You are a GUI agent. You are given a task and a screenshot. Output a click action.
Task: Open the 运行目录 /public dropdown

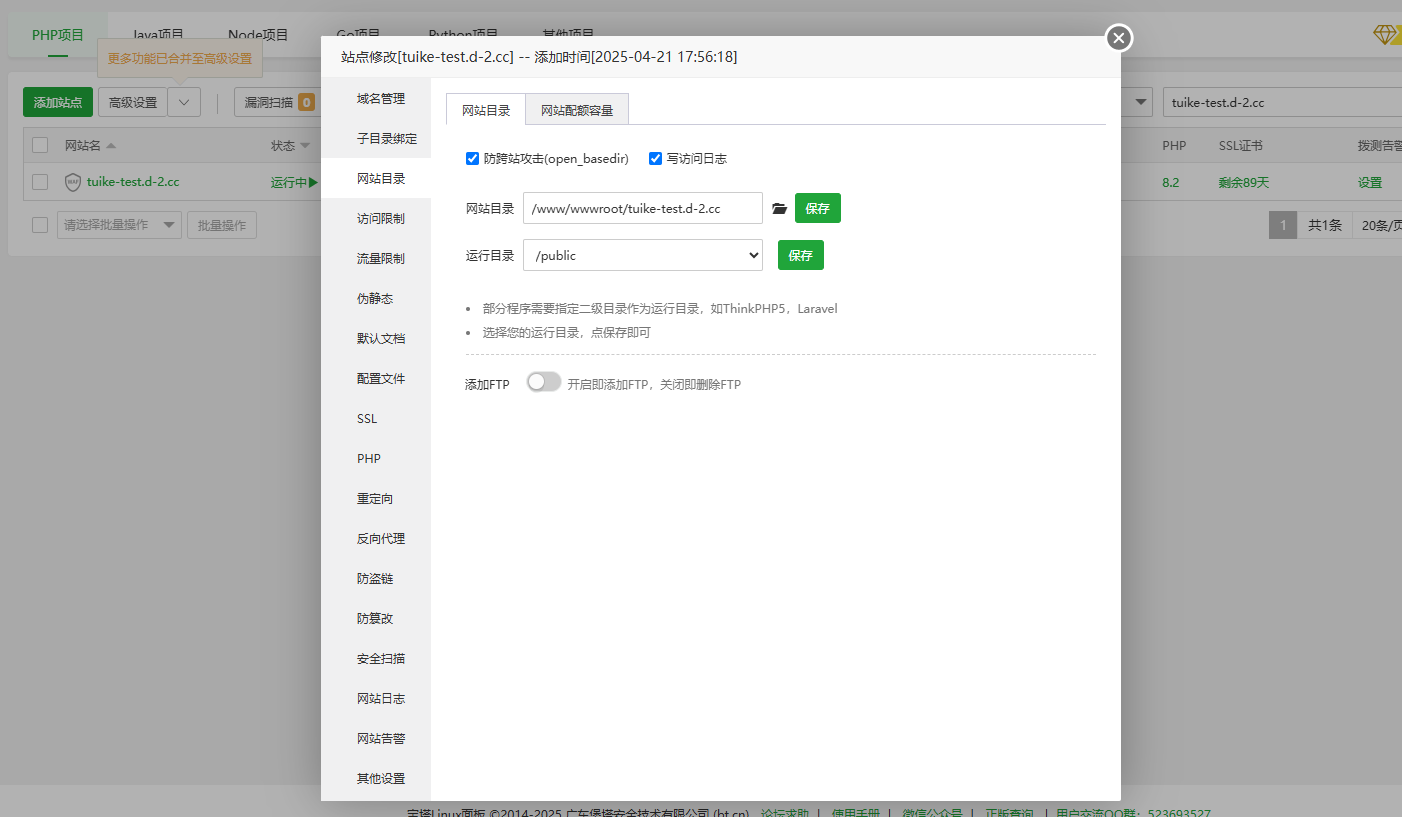tap(643, 255)
